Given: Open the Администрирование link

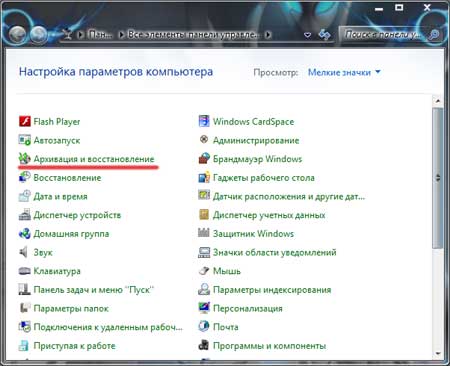Looking at the screenshot, I should click(256, 140).
